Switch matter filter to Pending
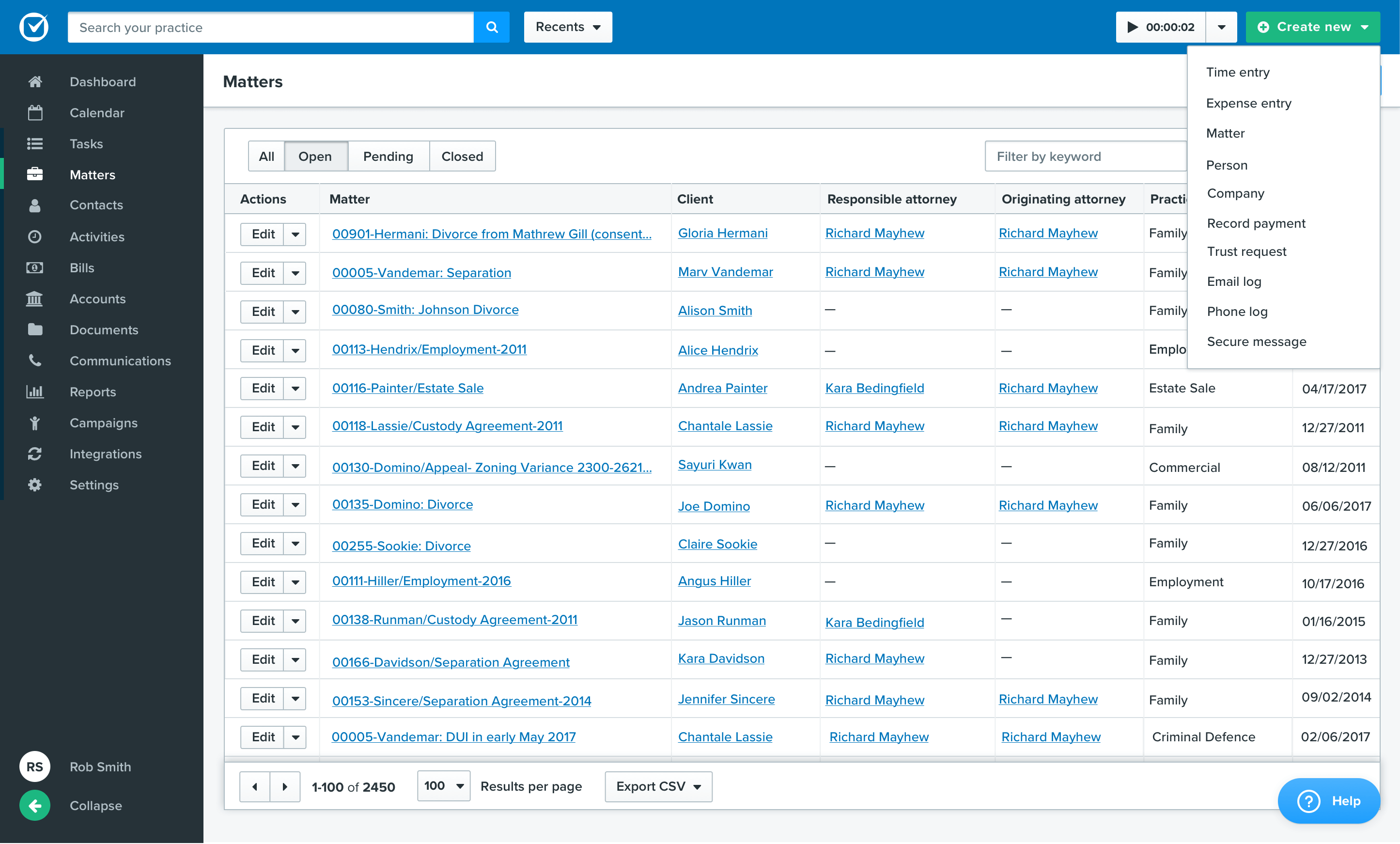This screenshot has width=1400, height=844. [x=388, y=156]
